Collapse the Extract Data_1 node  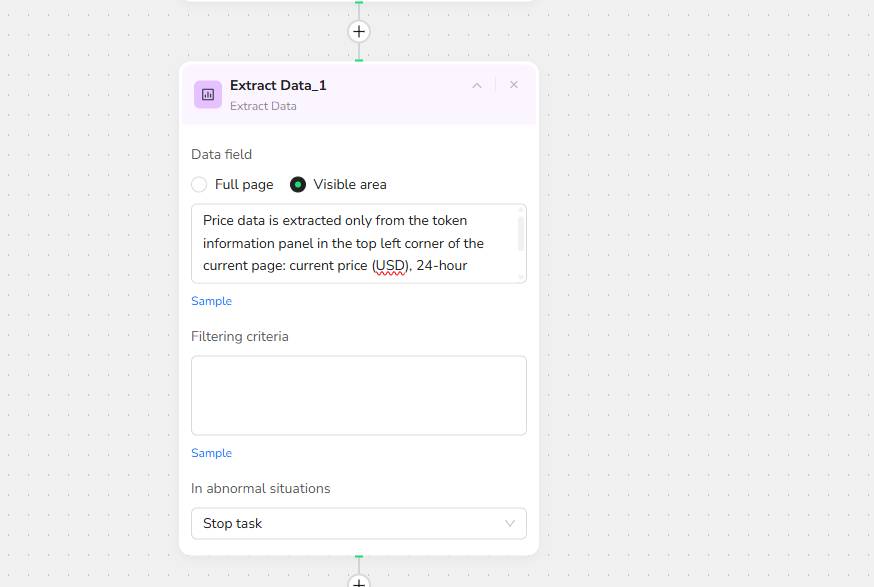tap(477, 85)
